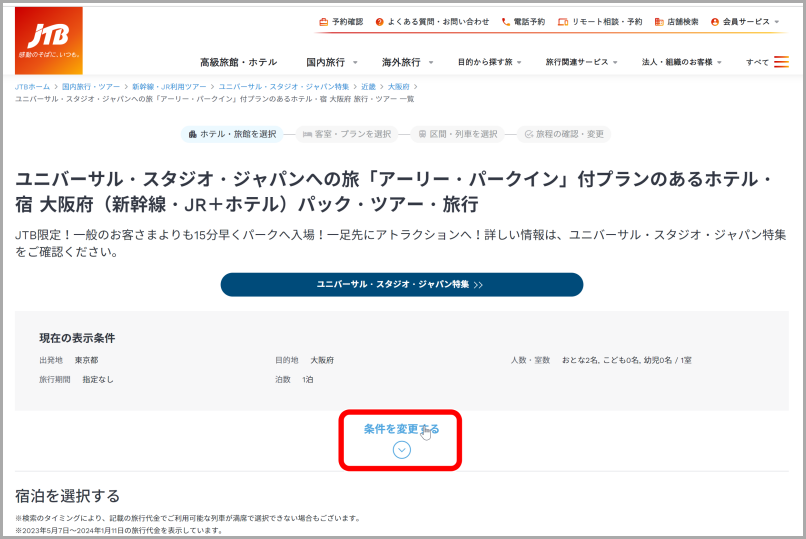Image resolution: width=806 pixels, height=539 pixels.
Task: Expand the 海外旅行 menu
Action: point(407,62)
